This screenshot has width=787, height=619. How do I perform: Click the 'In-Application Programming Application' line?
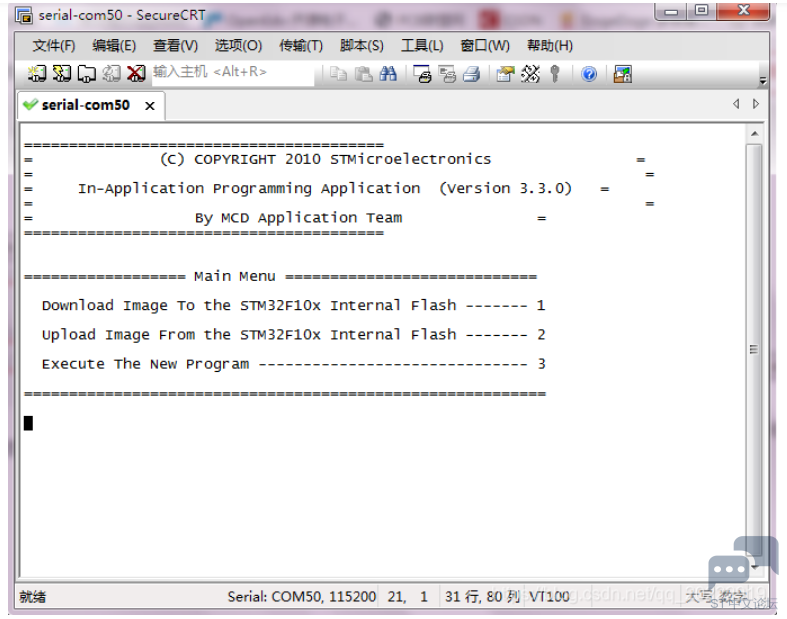(x=325, y=189)
